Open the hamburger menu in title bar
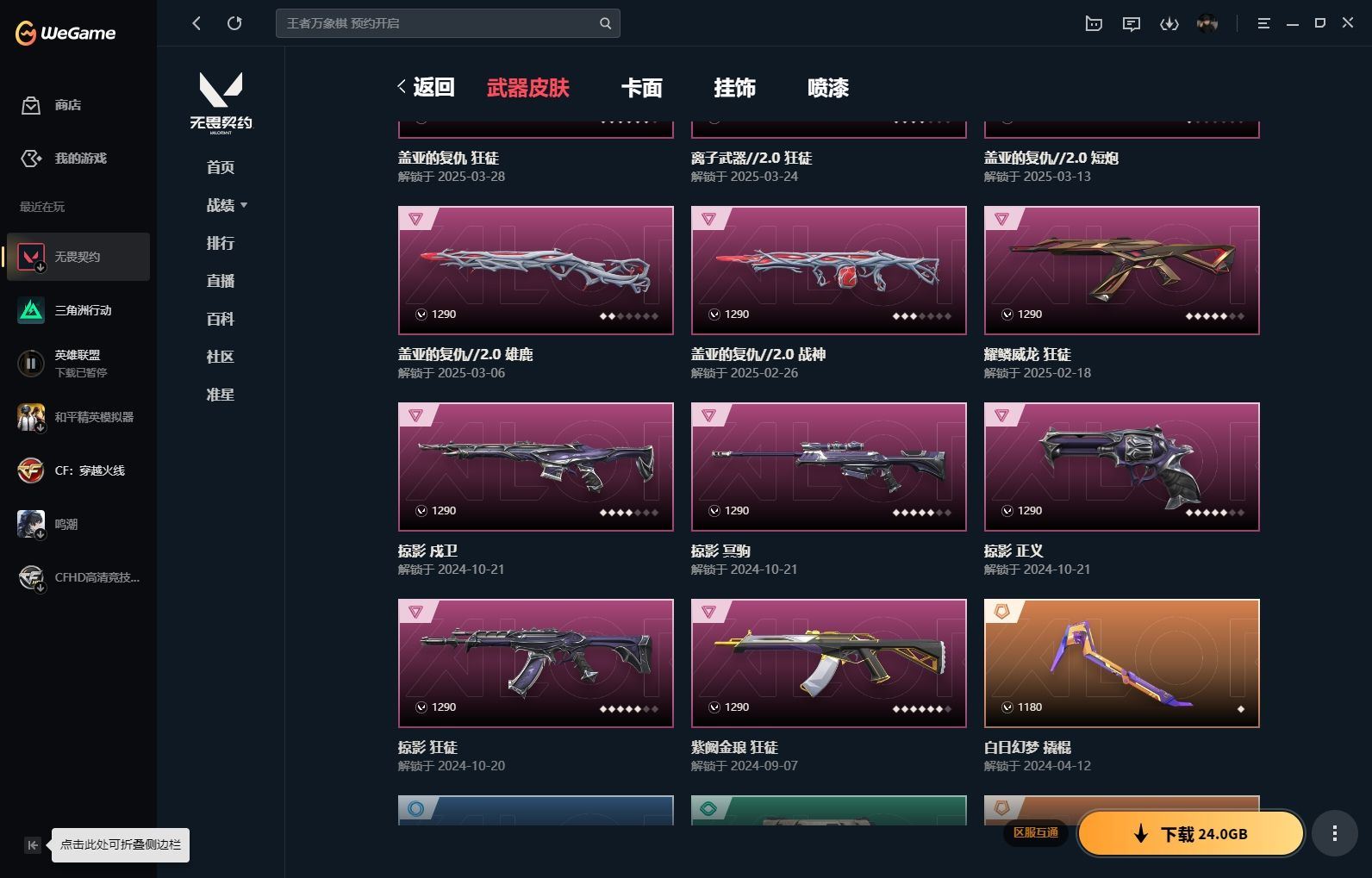The height and width of the screenshot is (878, 1372). coord(1263,24)
